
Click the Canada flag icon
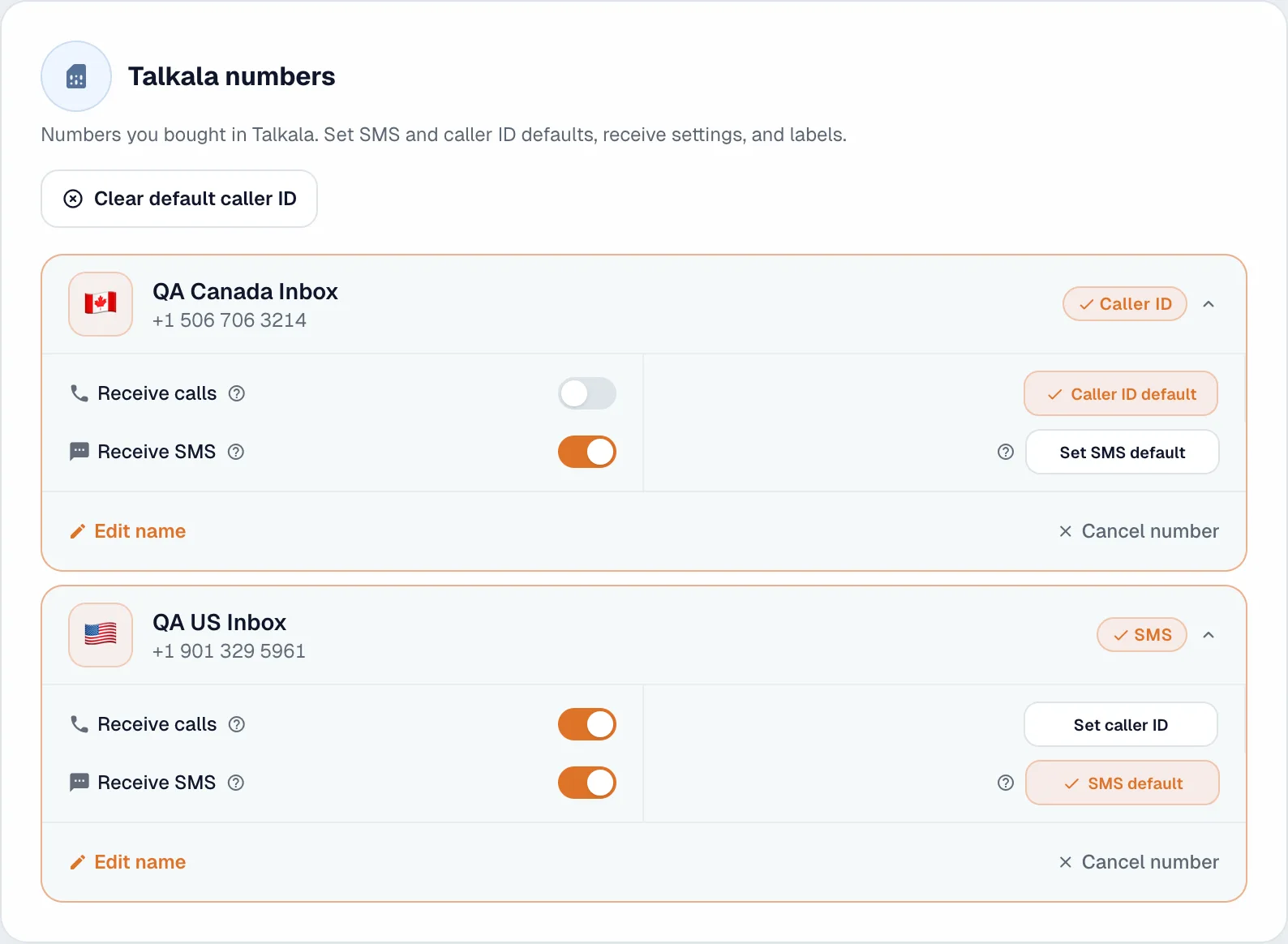coord(101,303)
